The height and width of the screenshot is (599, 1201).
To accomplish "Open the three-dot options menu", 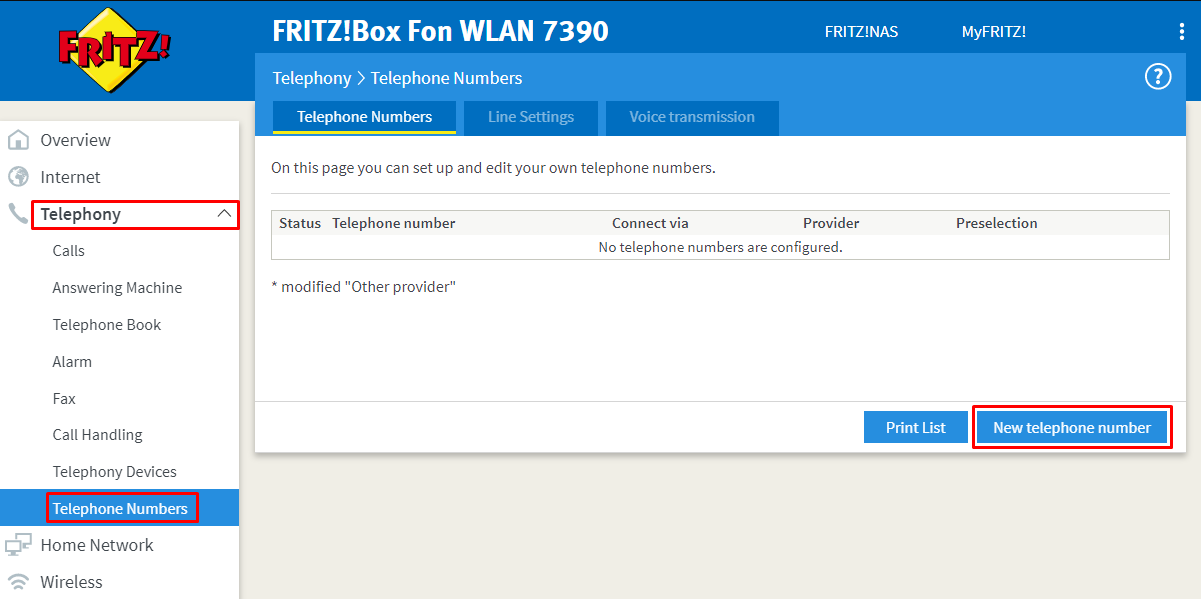I will pos(1181,32).
